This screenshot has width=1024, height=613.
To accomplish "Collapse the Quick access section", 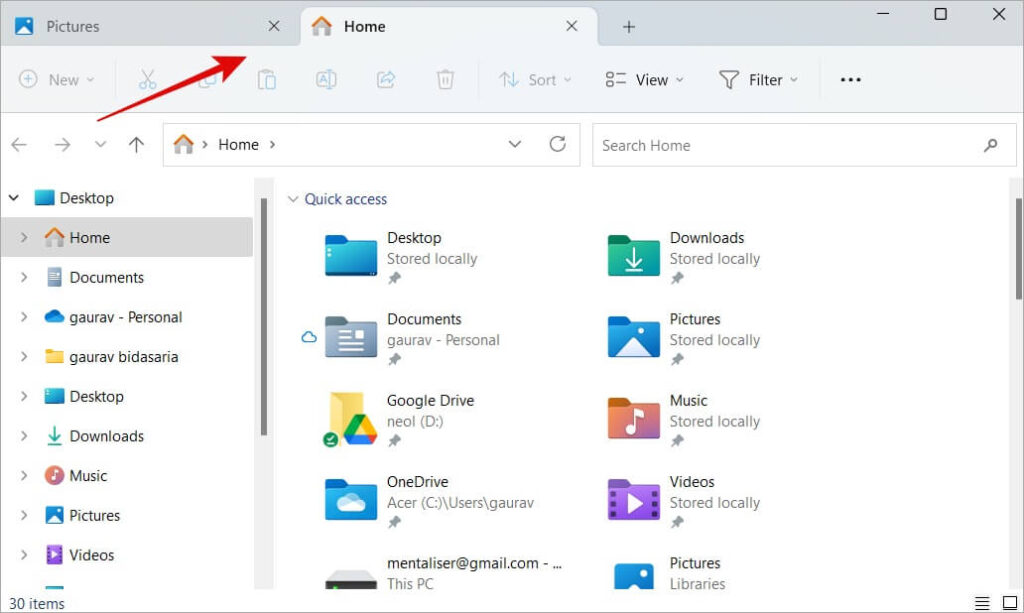I will [293, 198].
